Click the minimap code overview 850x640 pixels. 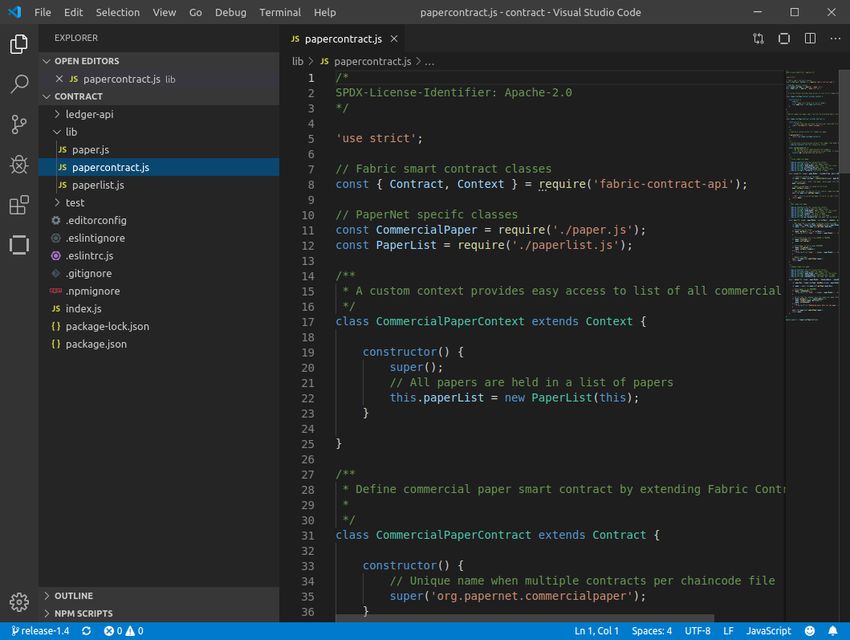click(x=812, y=195)
